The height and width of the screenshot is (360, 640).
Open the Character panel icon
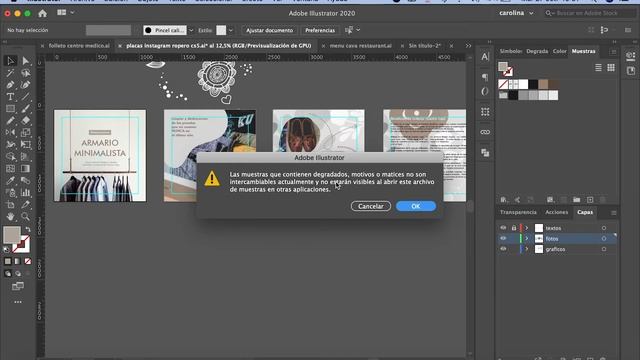(x=485, y=57)
